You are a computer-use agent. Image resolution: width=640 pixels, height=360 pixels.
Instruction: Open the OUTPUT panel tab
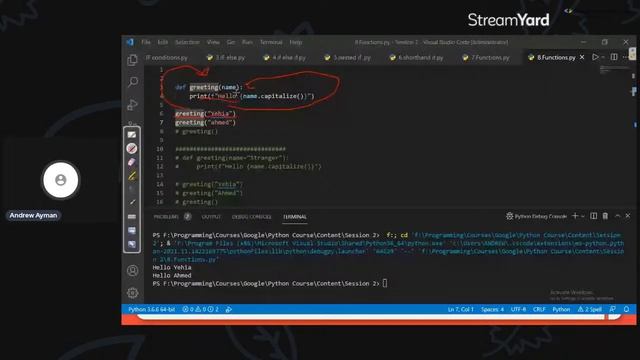(211, 217)
